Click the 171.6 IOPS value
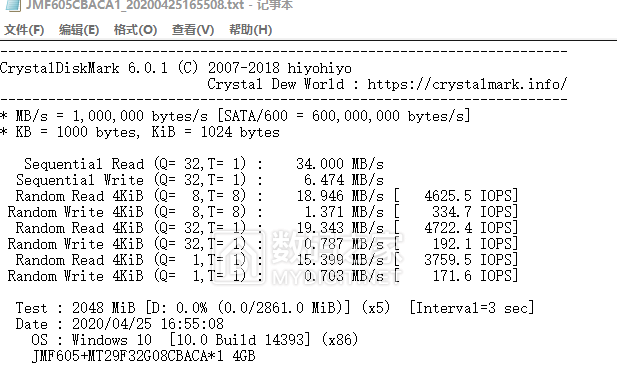617x379 pixels. click(x=474, y=276)
